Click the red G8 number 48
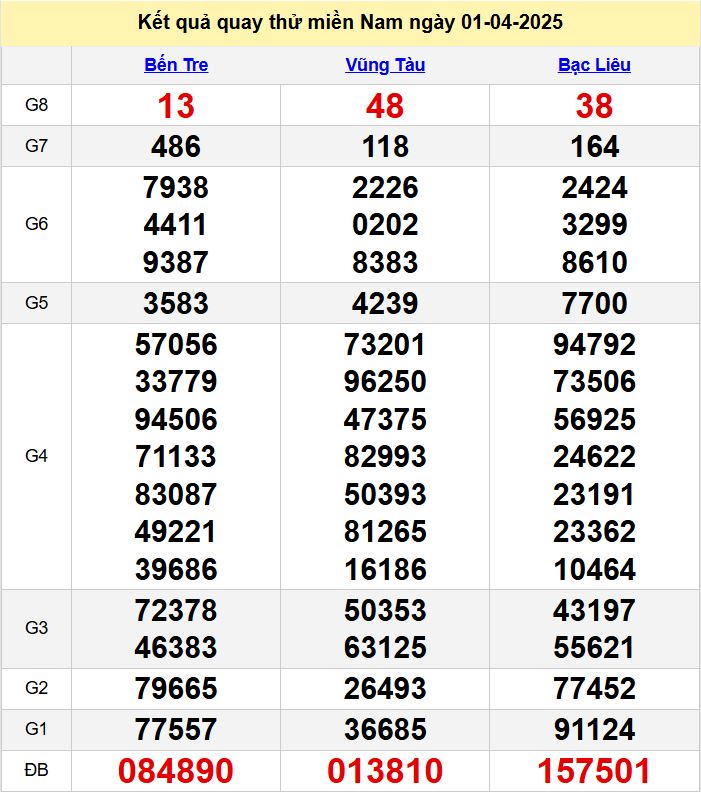The height and width of the screenshot is (792, 701). coord(385,106)
